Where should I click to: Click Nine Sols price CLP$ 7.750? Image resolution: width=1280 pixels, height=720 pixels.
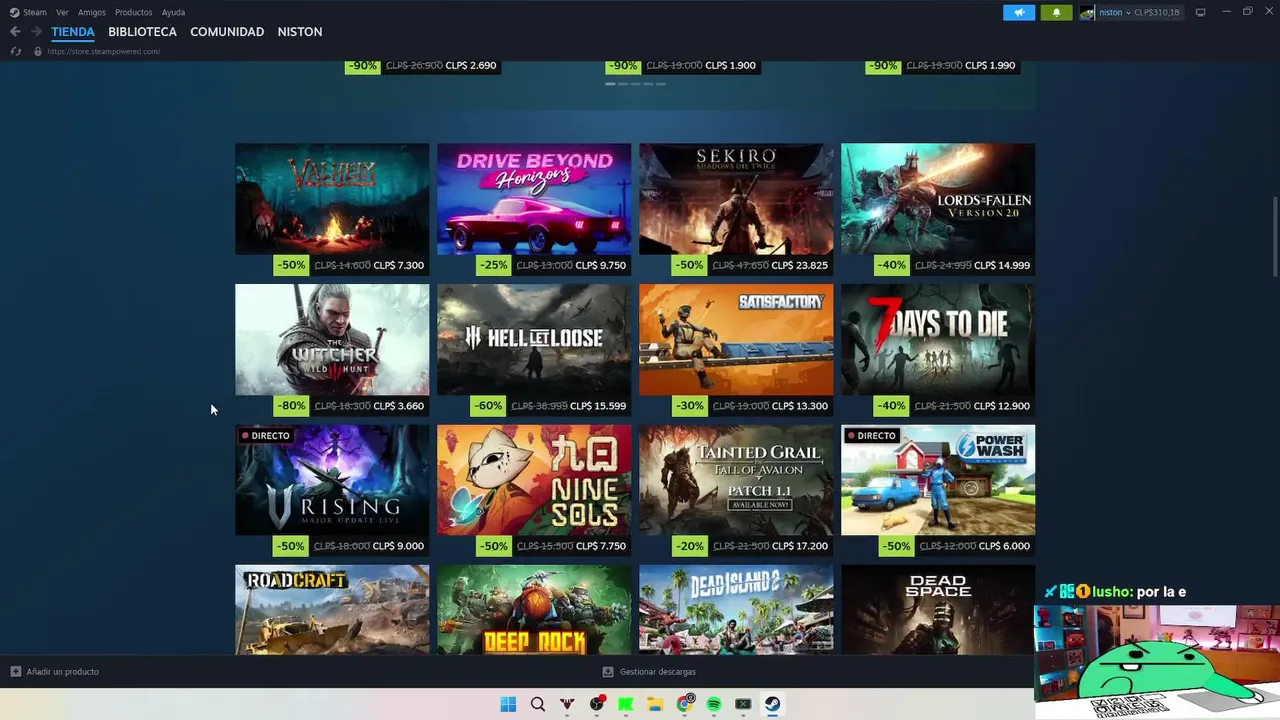[x=601, y=546]
